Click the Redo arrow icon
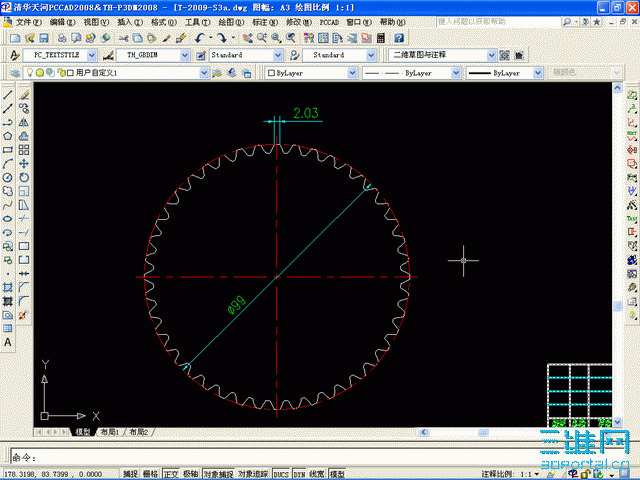640x480 pixels. (222, 38)
